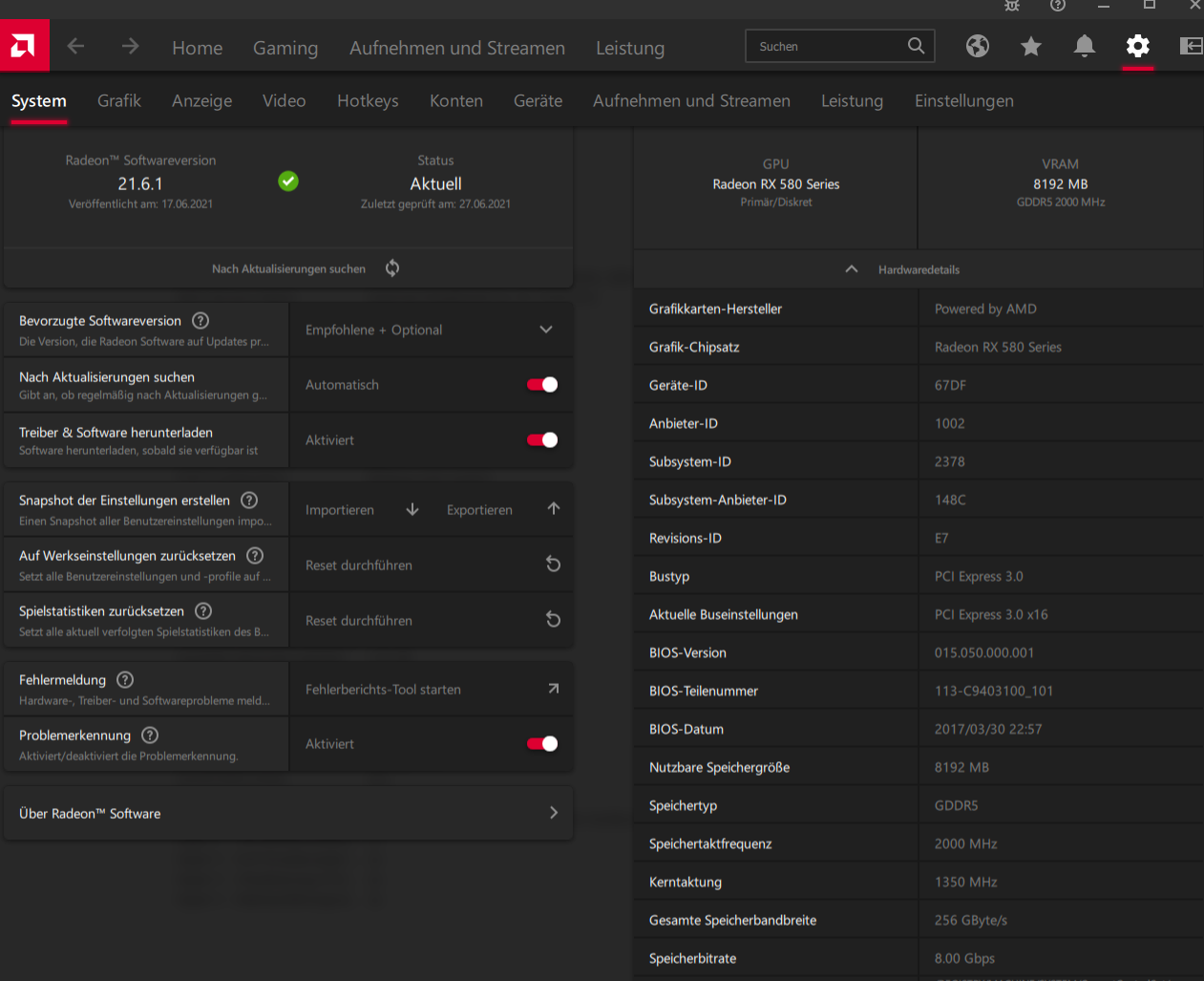Open notifications bell icon
This screenshot has height=981, width=1204.
click(x=1084, y=46)
